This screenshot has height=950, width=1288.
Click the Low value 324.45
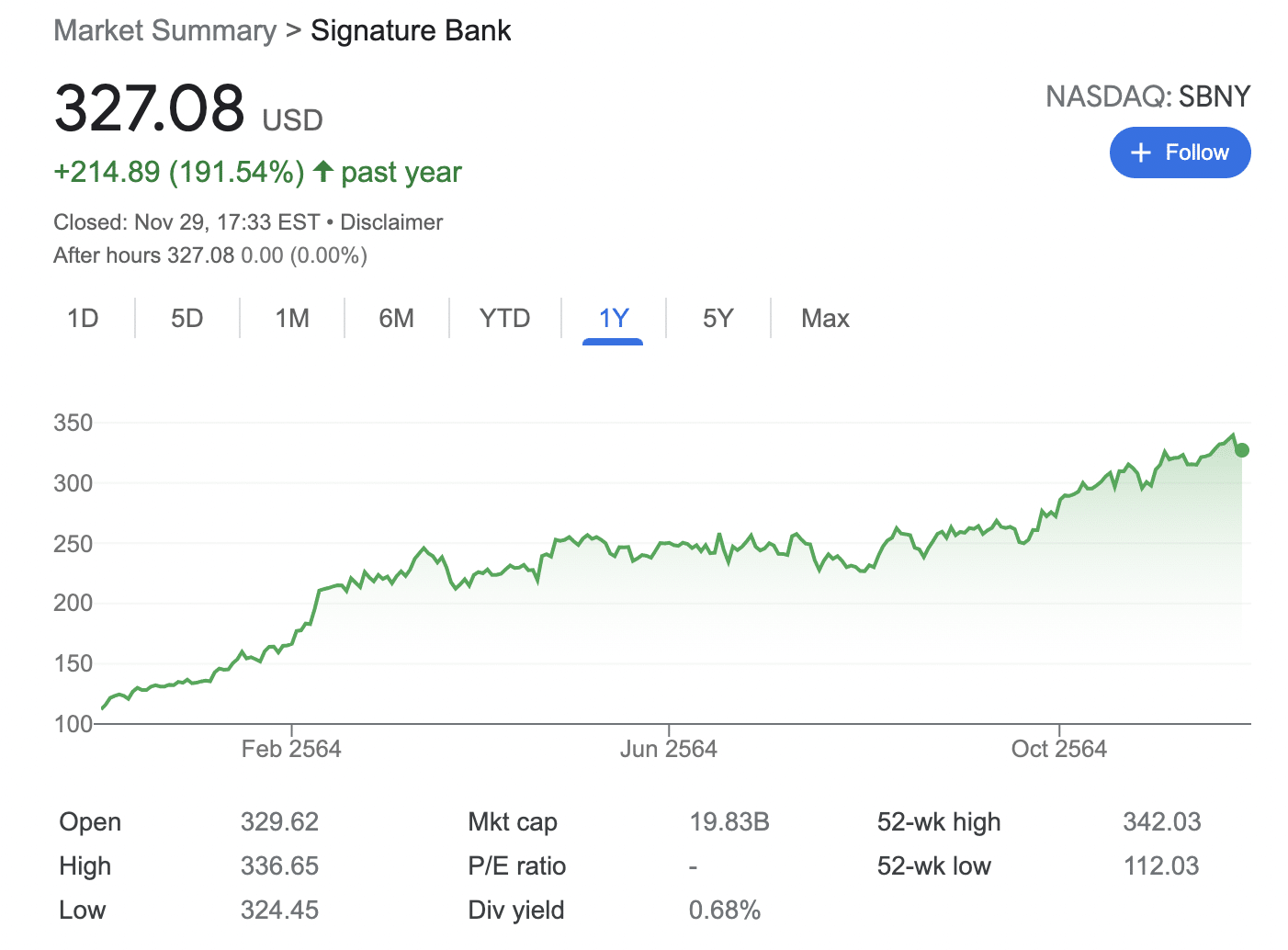point(279,910)
